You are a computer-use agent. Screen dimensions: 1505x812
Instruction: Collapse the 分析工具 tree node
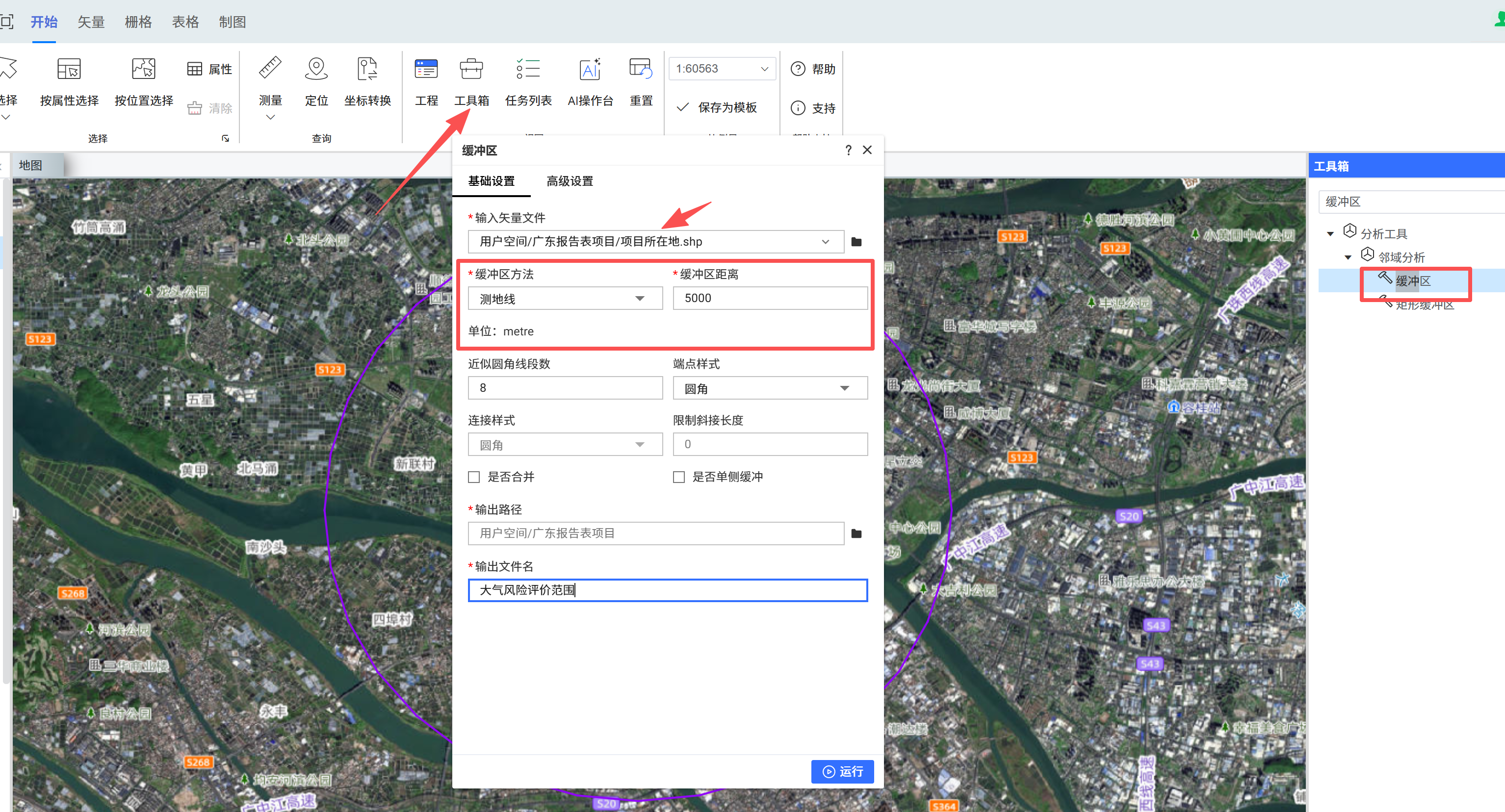[1330, 234]
